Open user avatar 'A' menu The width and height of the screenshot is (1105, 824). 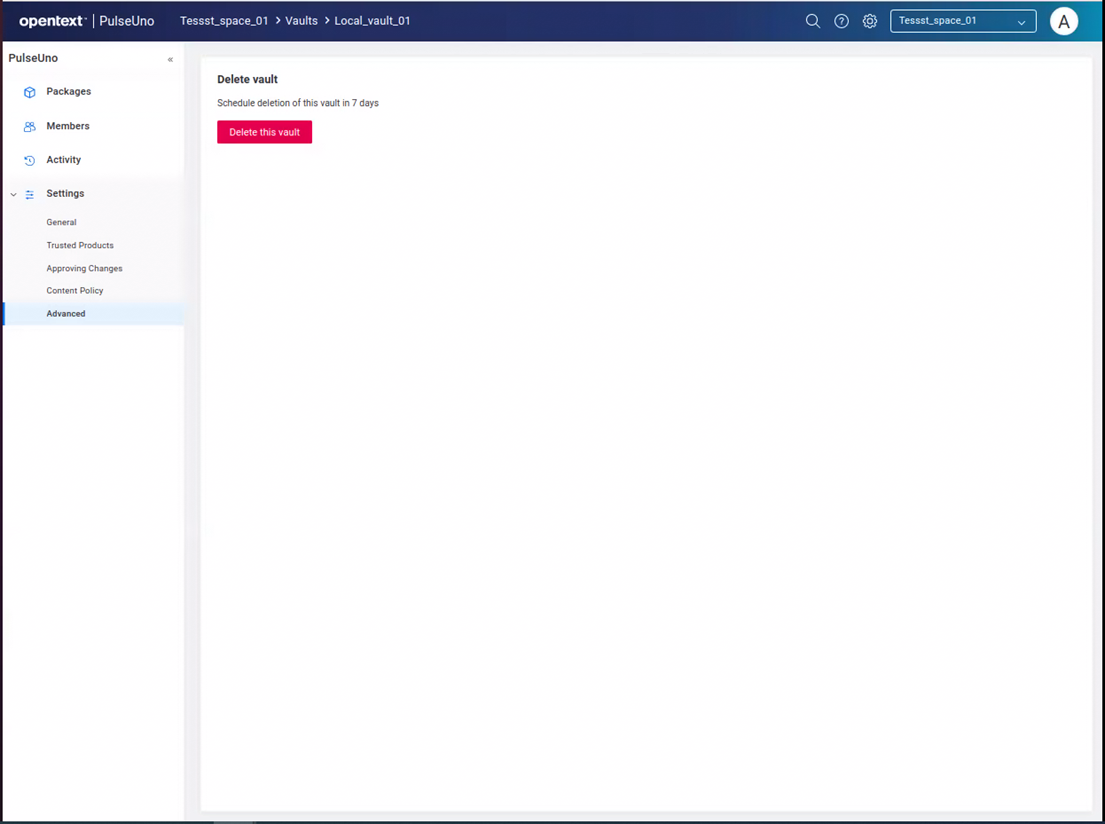[1064, 21]
